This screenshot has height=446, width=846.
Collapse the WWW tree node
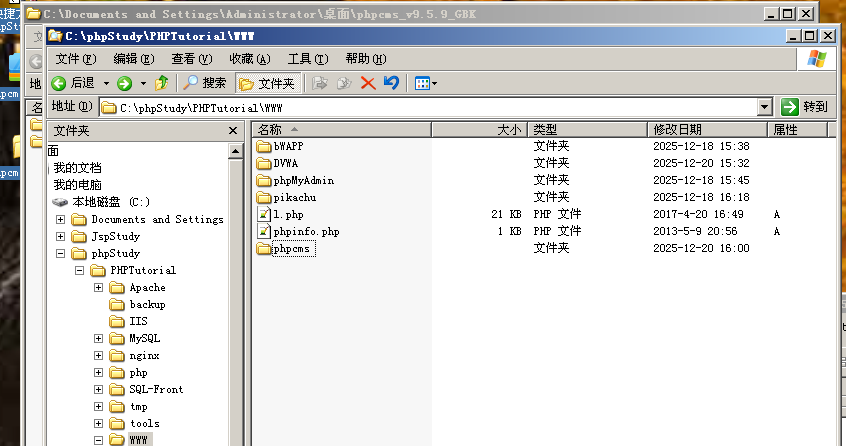[98, 440]
